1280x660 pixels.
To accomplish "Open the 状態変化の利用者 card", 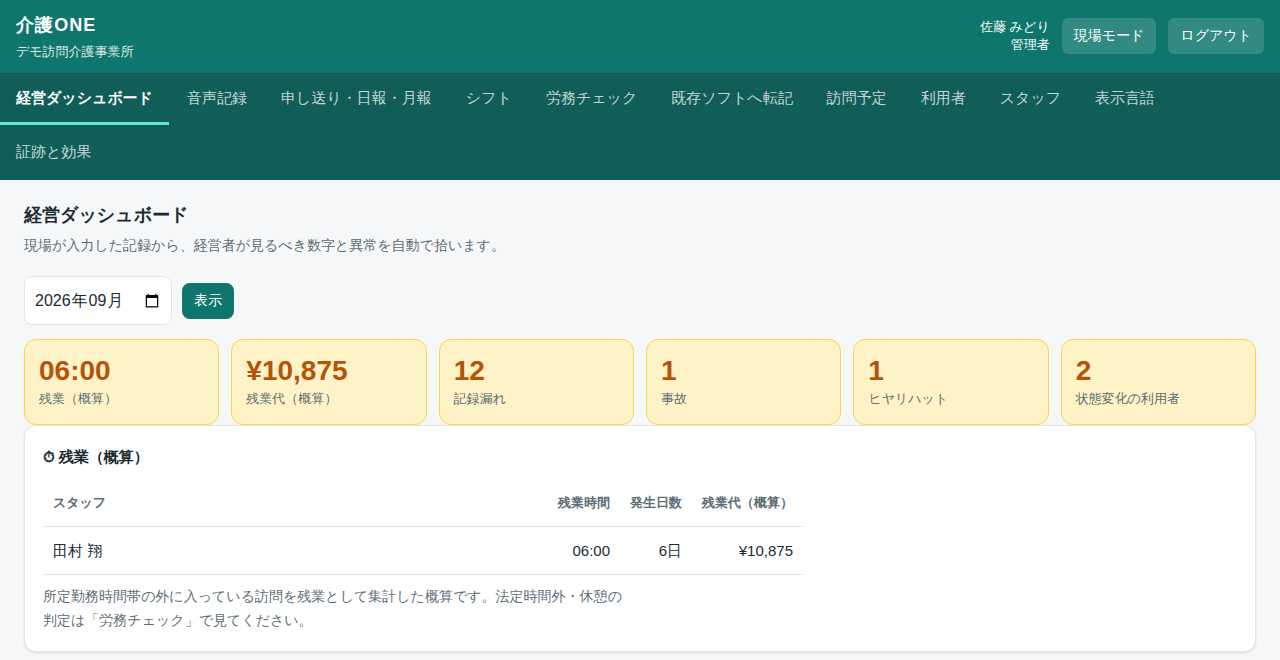I will point(1158,382).
